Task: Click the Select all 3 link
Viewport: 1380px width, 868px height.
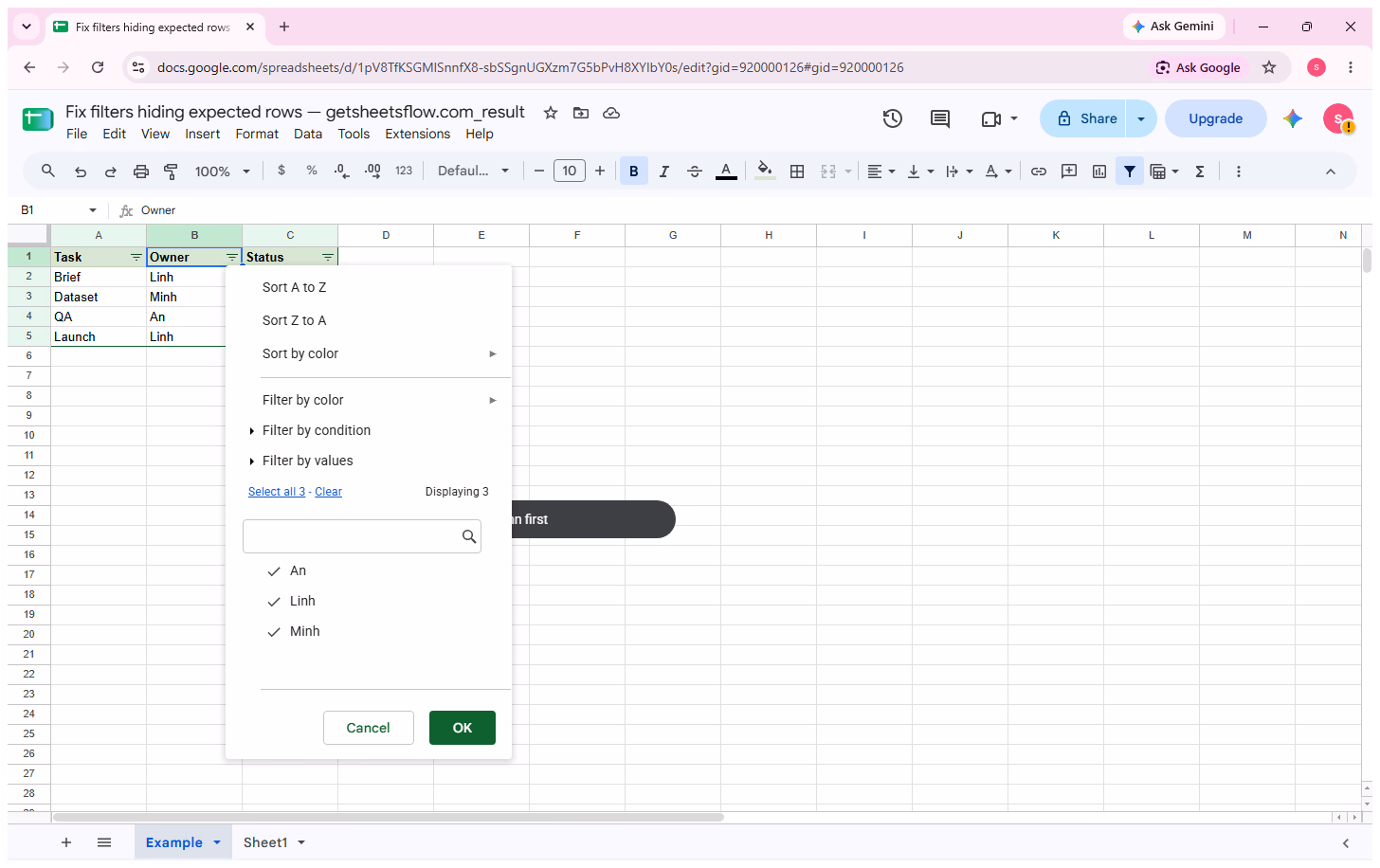Action: 277,492
